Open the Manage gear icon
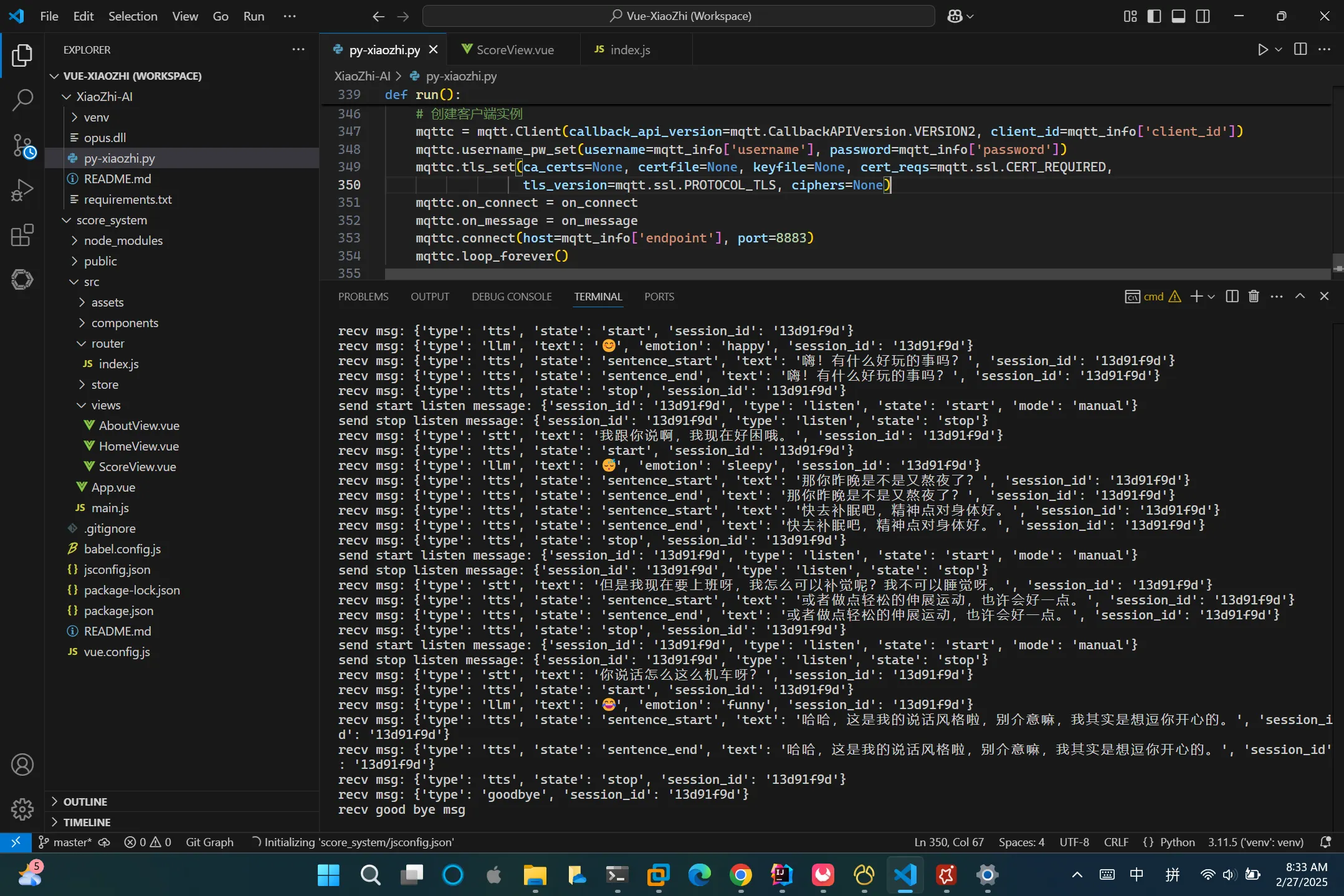 click(22, 809)
